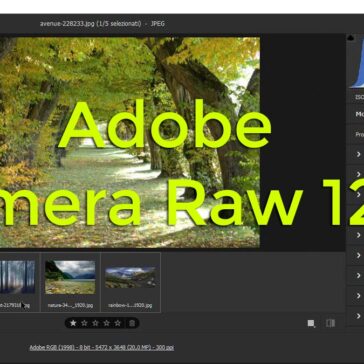Click the autumn avenue preview image
The height and width of the screenshot is (364, 364).
tap(130, 142)
